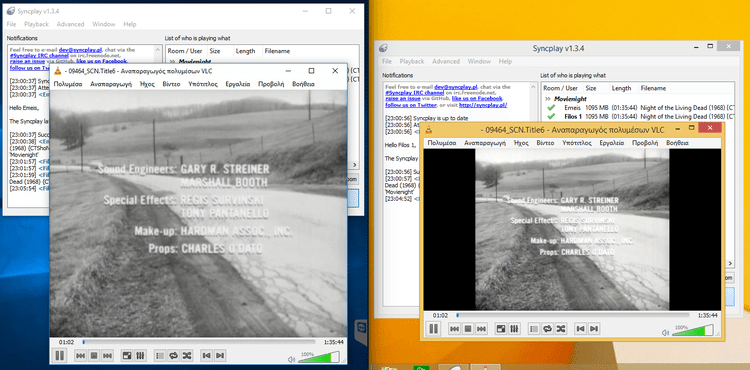
Task: Collapse the Movienight room in right Syncplay
Action: click(x=548, y=98)
